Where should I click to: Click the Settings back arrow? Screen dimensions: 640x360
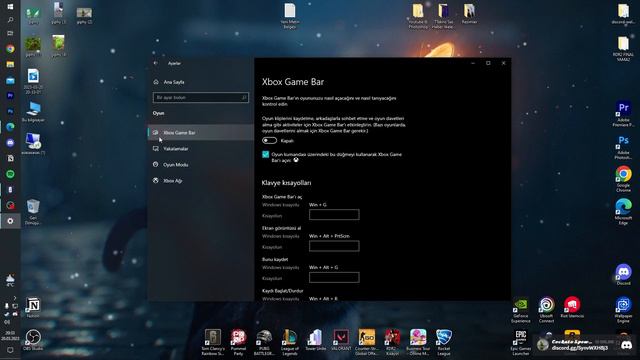point(156,63)
